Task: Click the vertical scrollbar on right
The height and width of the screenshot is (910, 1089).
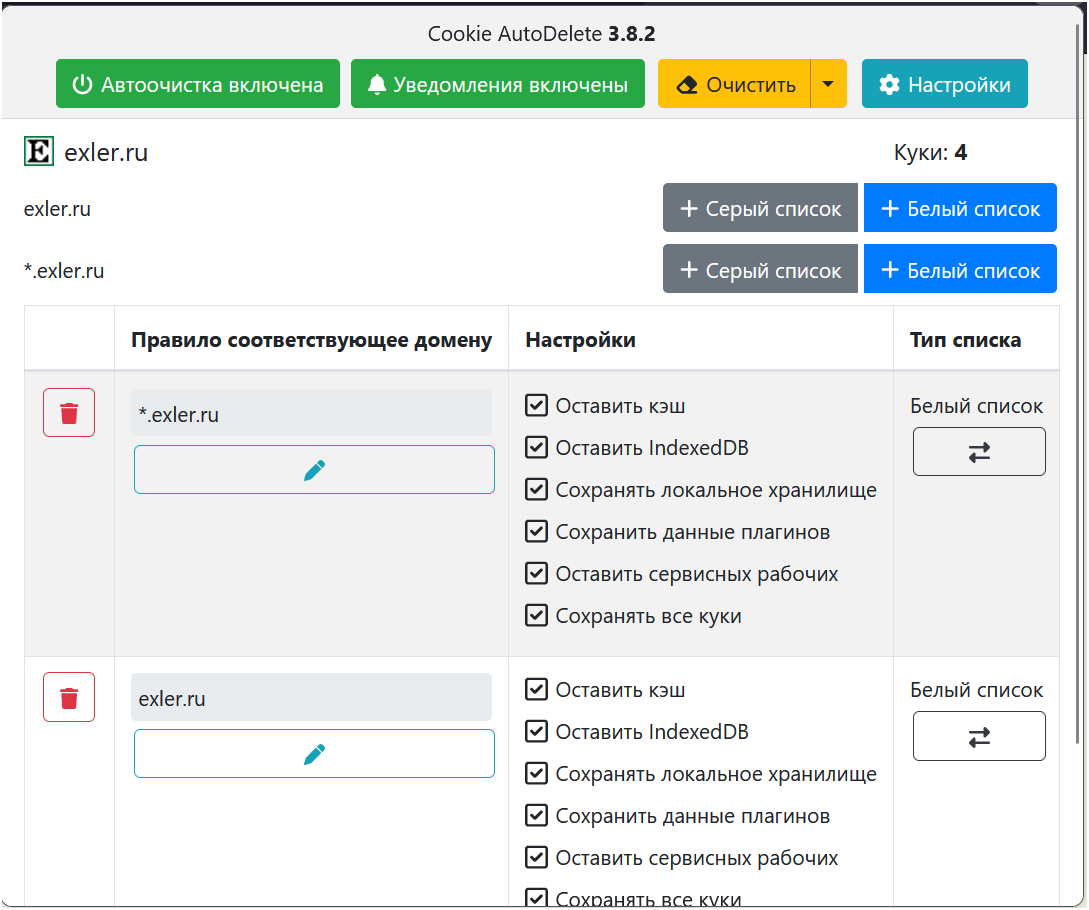Action: click(x=1078, y=400)
